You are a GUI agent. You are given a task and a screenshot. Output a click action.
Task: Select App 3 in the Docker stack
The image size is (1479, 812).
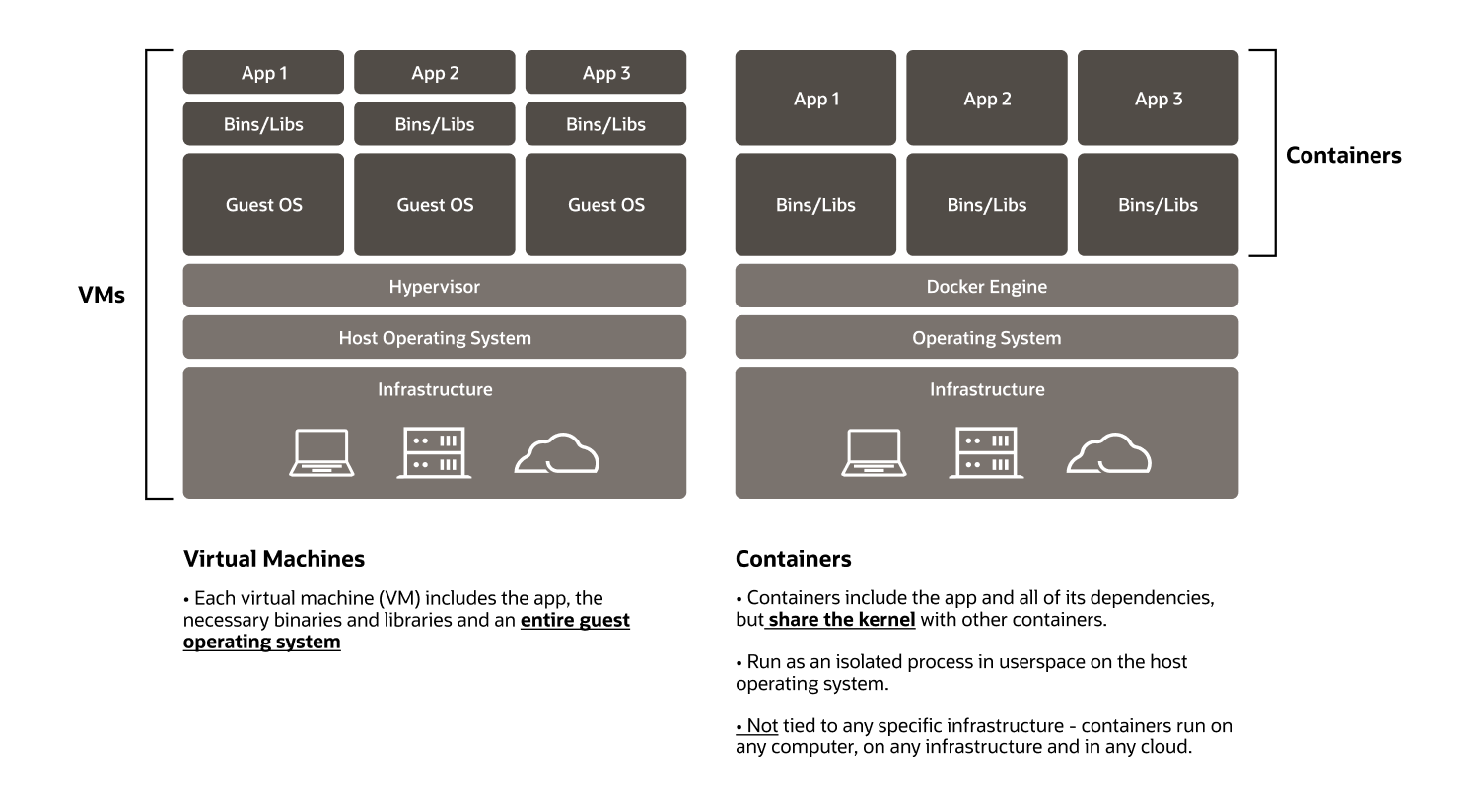click(x=1158, y=98)
